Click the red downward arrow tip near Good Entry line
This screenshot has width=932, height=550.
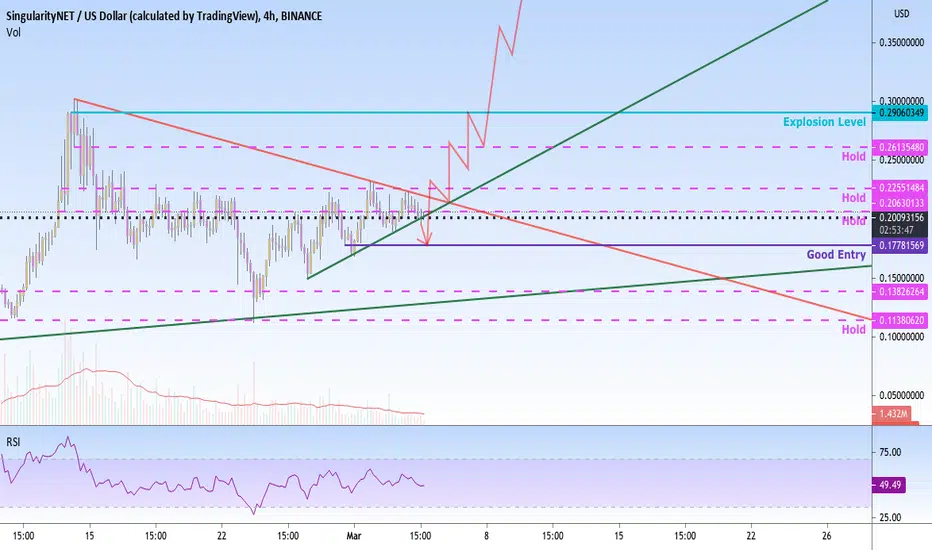(426, 242)
